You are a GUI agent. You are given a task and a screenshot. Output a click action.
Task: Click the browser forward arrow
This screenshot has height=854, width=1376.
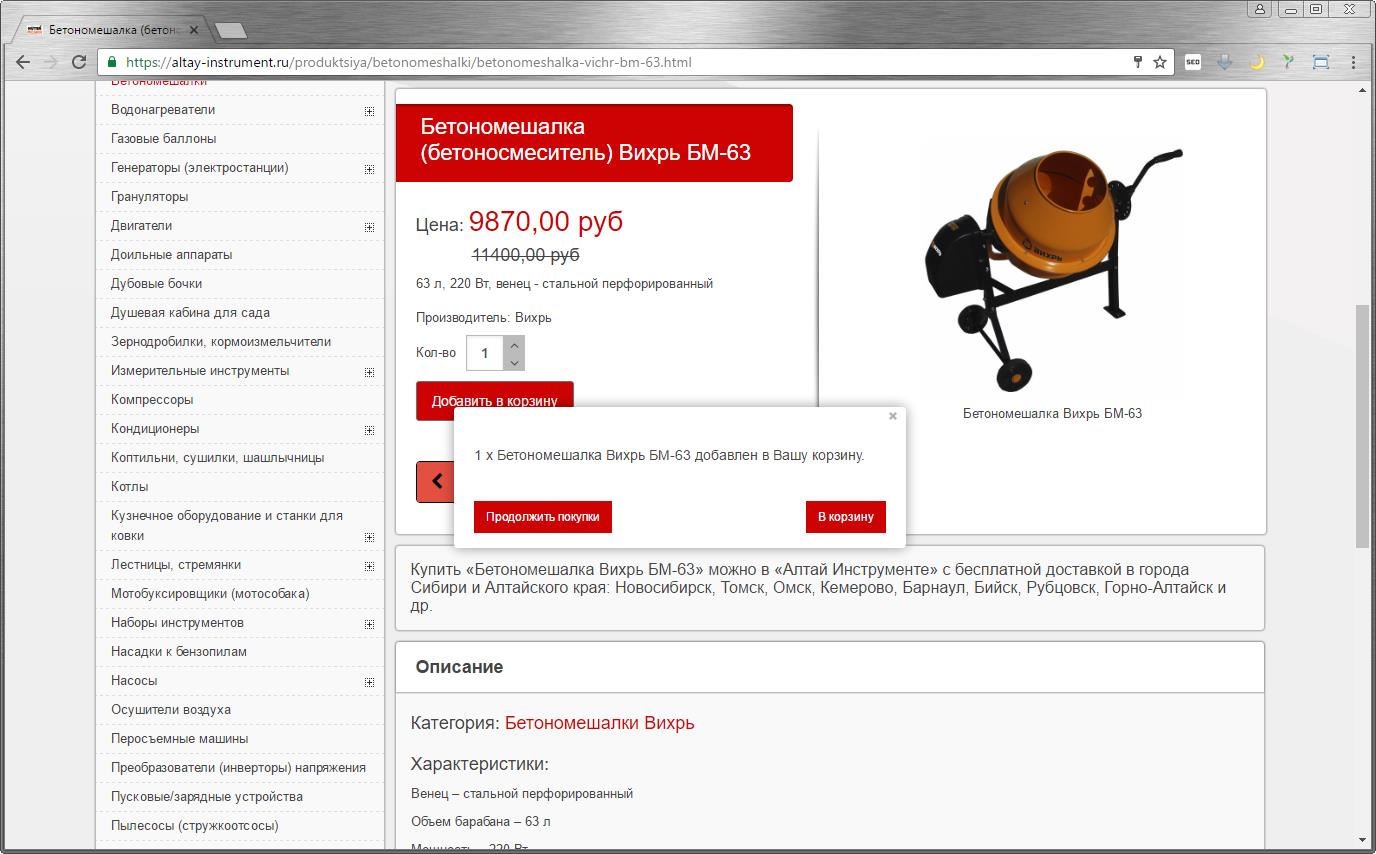[x=51, y=62]
